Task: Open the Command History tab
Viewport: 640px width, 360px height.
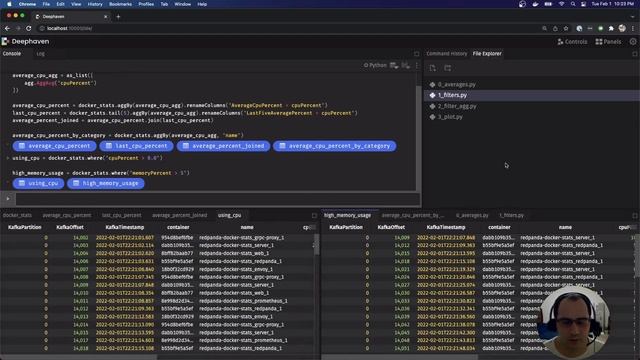Action: point(447,53)
